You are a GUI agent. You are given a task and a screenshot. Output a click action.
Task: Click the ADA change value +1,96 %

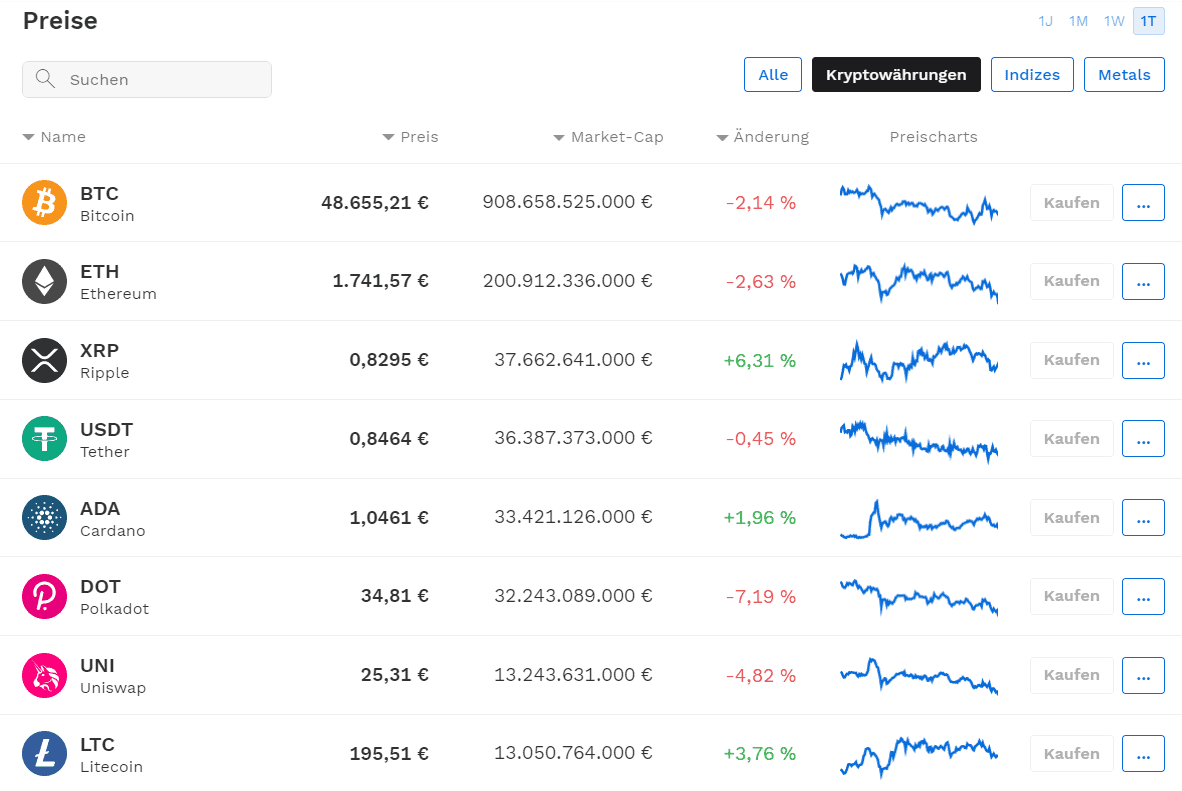click(760, 518)
